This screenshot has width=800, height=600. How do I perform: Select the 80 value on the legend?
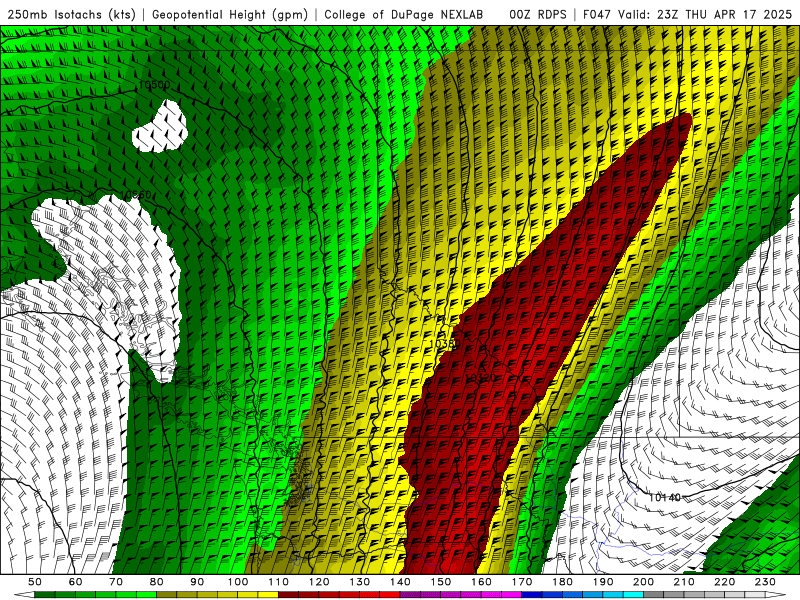tap(157, 582)
